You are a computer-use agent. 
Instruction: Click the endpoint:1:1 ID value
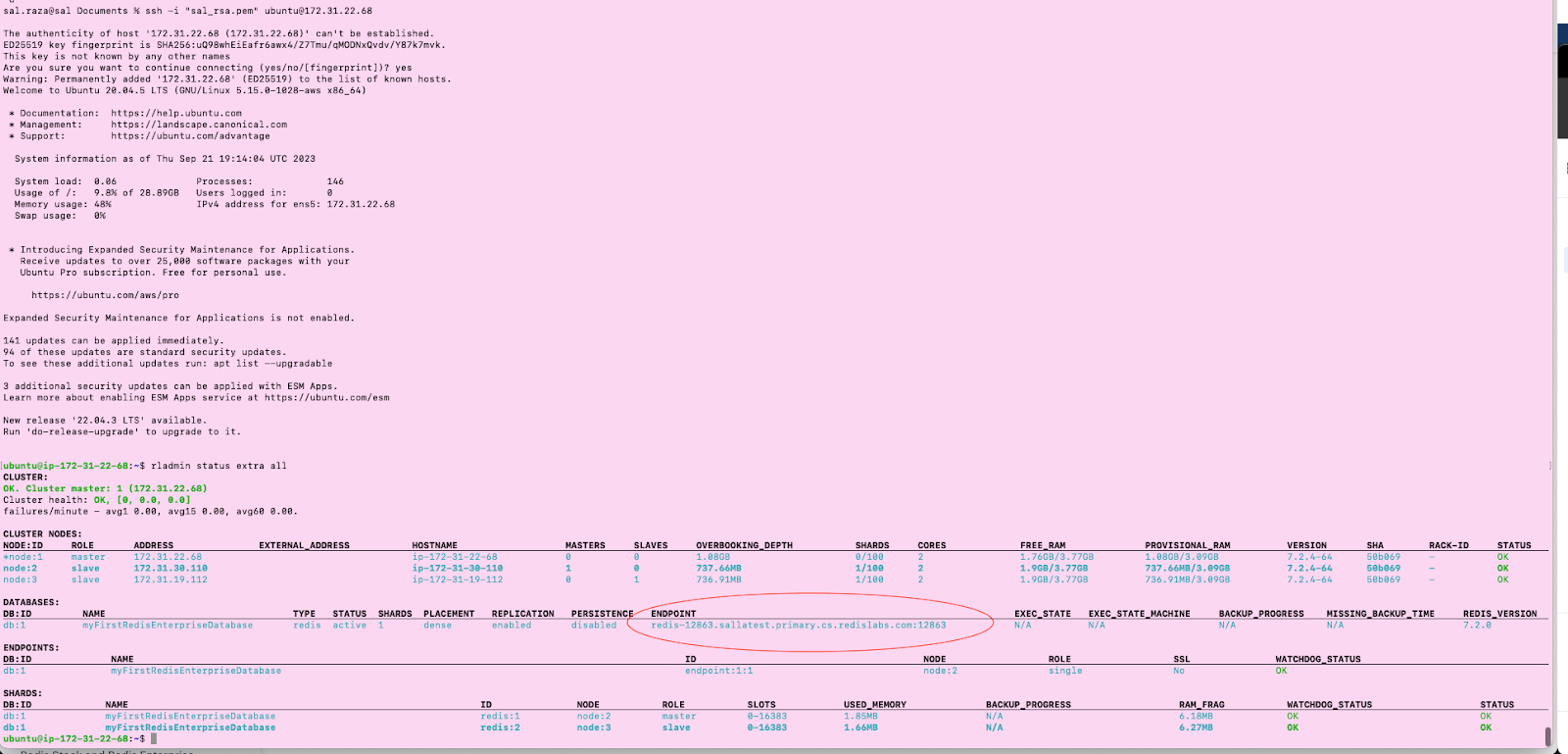tap(718, 671)
